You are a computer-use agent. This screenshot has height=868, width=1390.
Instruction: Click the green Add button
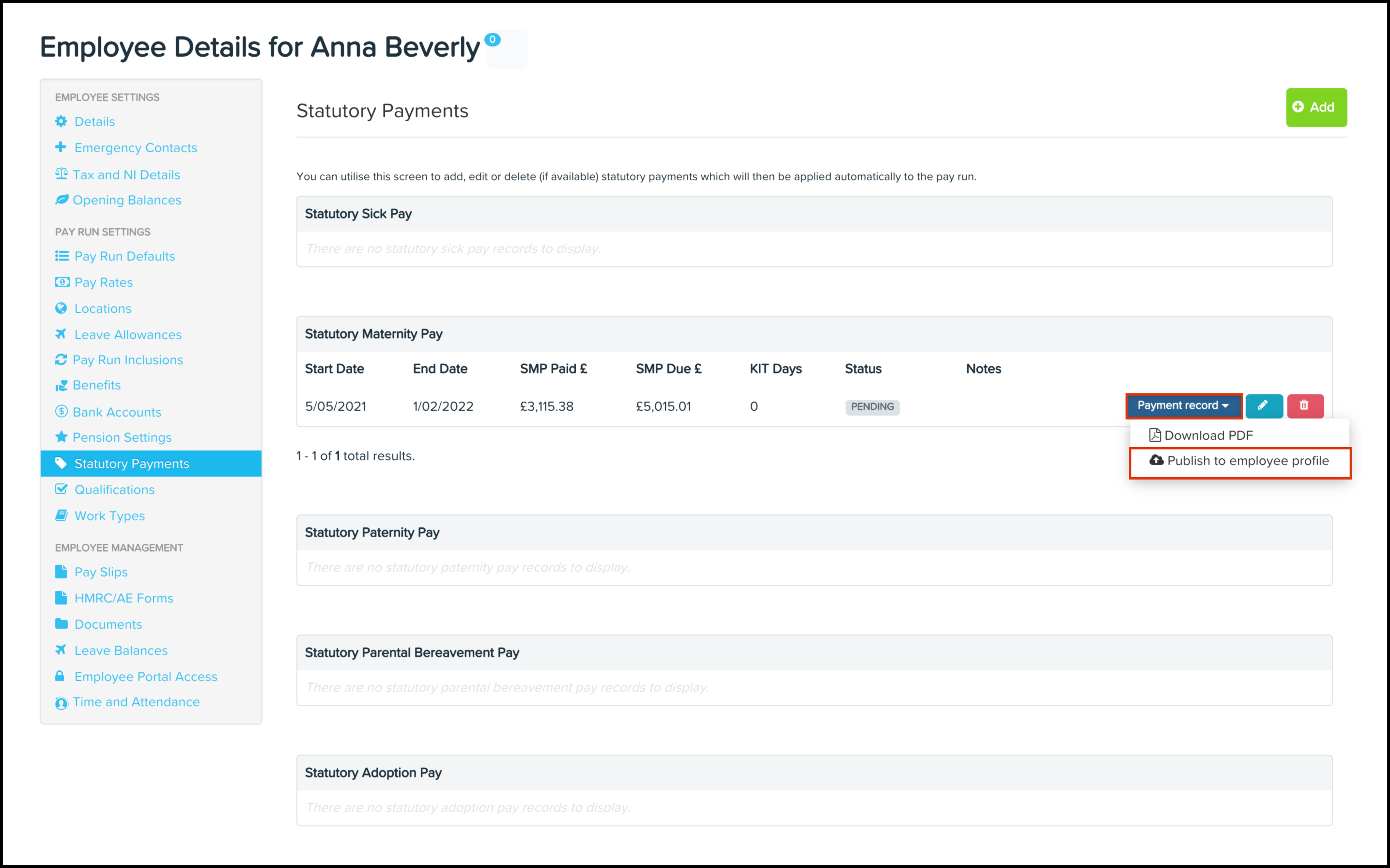click(1315, 108)
